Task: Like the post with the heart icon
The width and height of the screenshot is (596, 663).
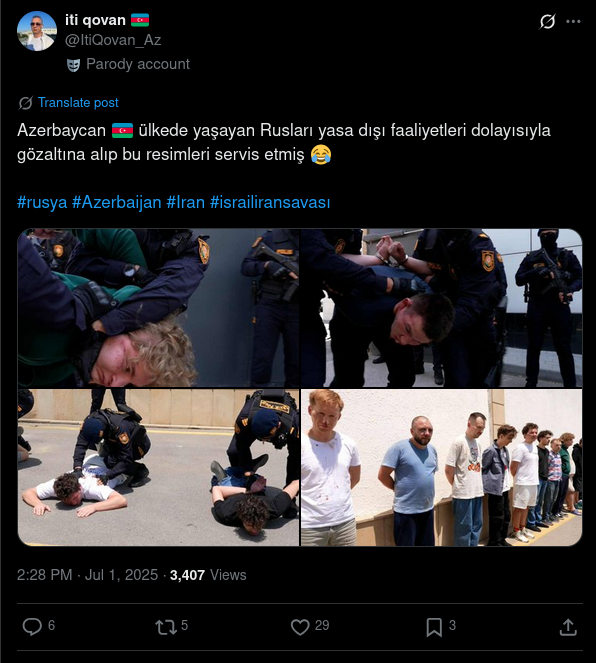Action: pos(300,627)
